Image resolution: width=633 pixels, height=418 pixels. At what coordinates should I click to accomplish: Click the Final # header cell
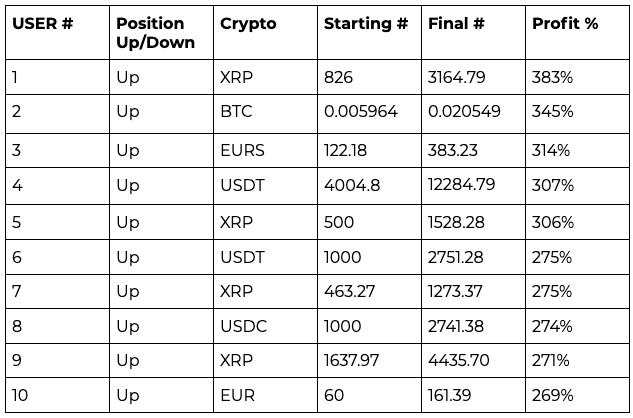[474, 32]
